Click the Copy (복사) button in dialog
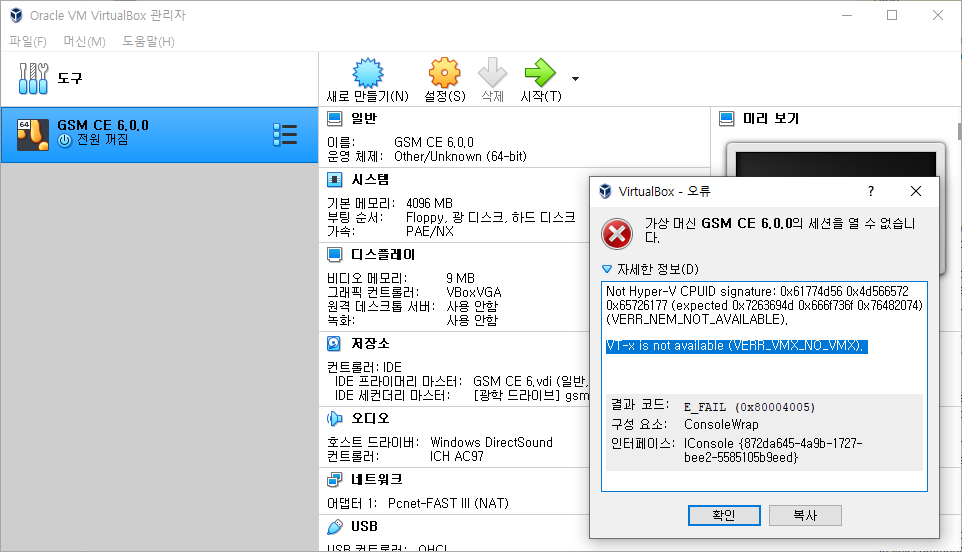 click(805, 515)
